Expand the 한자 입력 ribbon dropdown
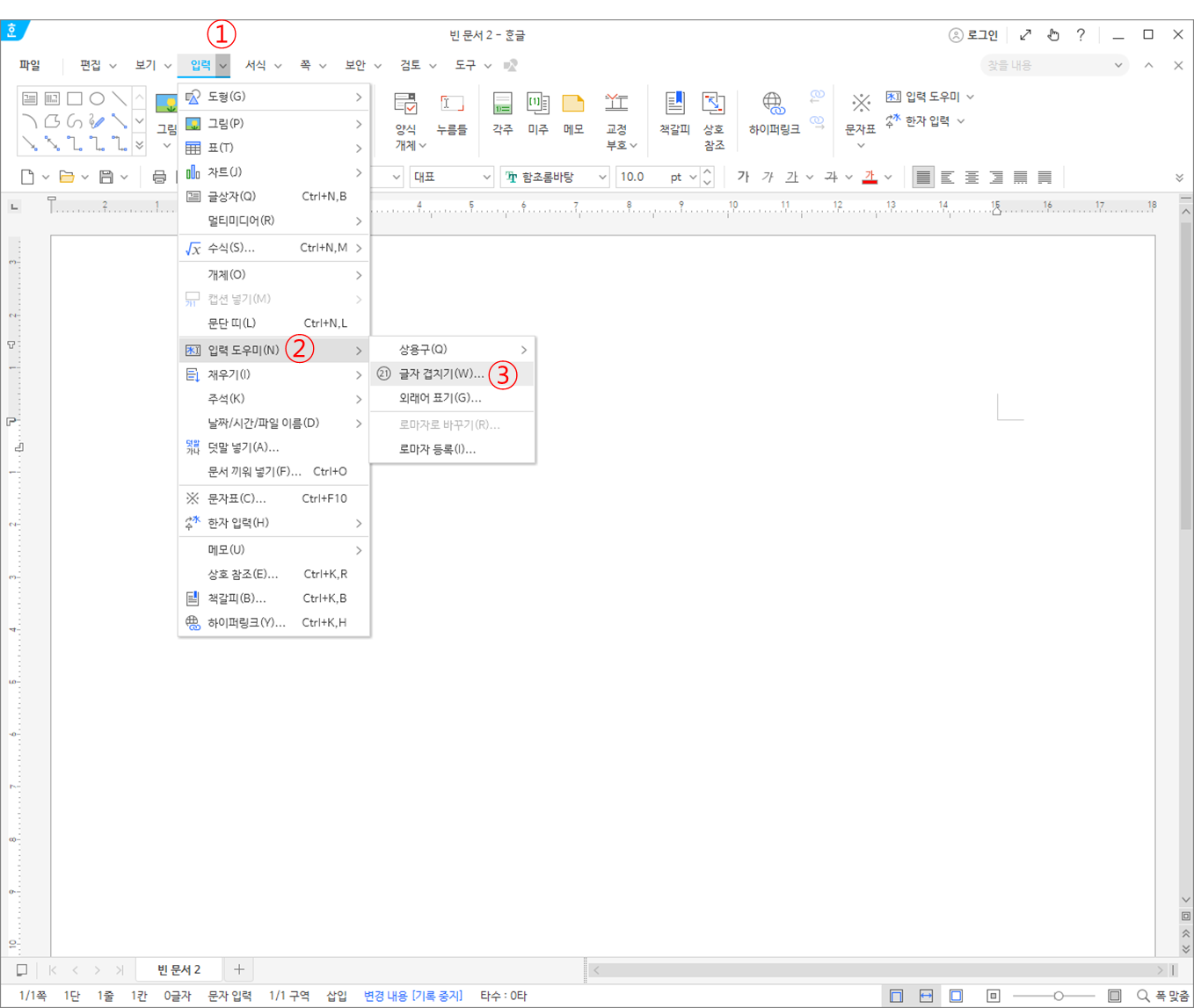Image resolution: width=1194 pixels, height=1008 pixels. pos(961,121)
